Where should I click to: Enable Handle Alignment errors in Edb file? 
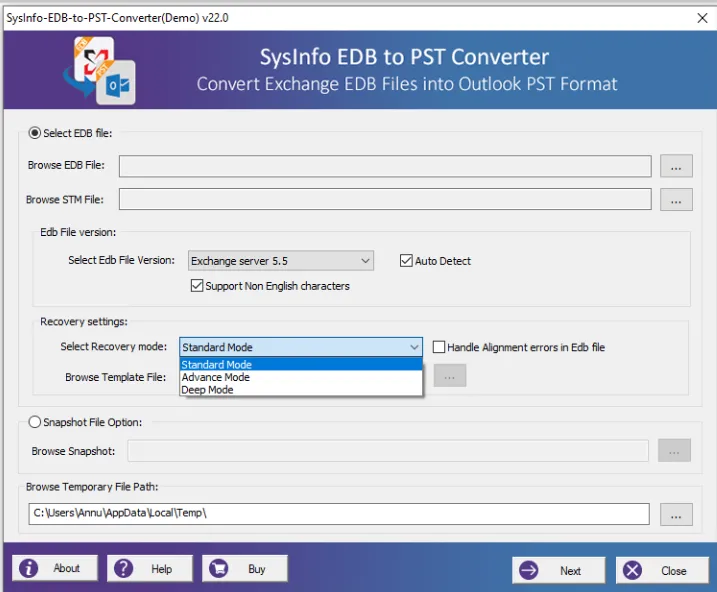point(439,347)
